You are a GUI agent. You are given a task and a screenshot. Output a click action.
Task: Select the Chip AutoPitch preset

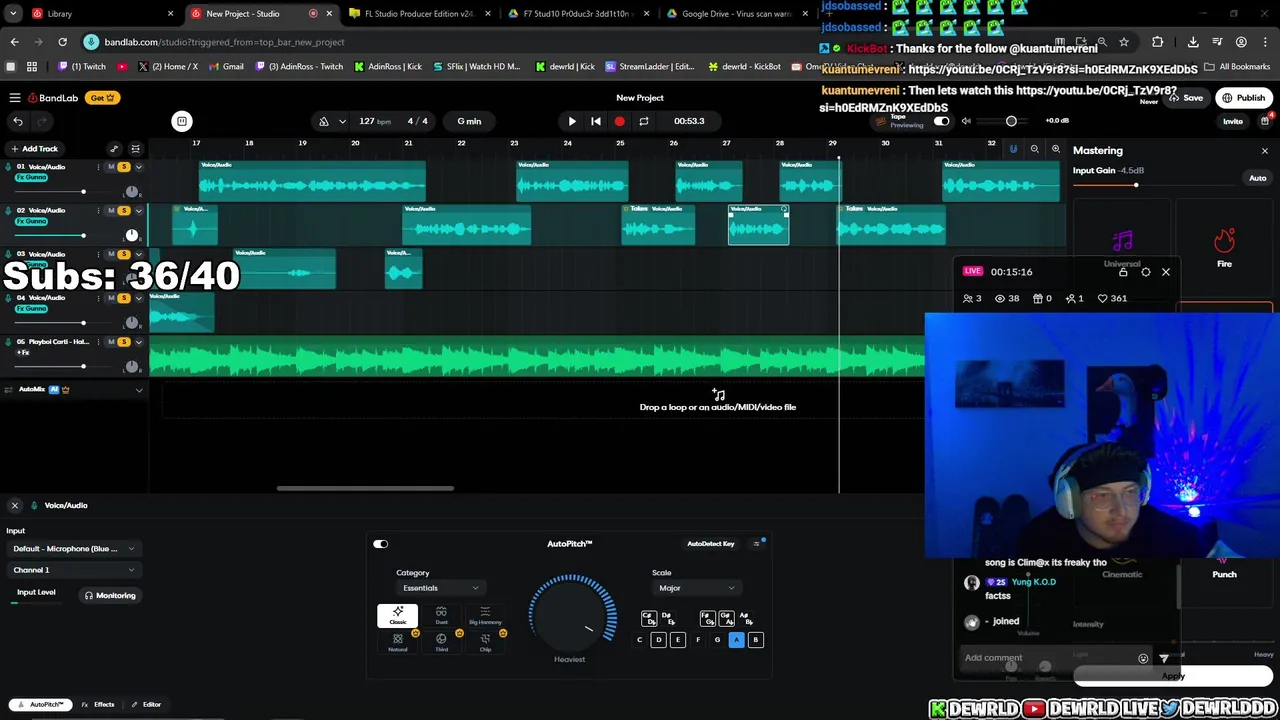(485, 642)
